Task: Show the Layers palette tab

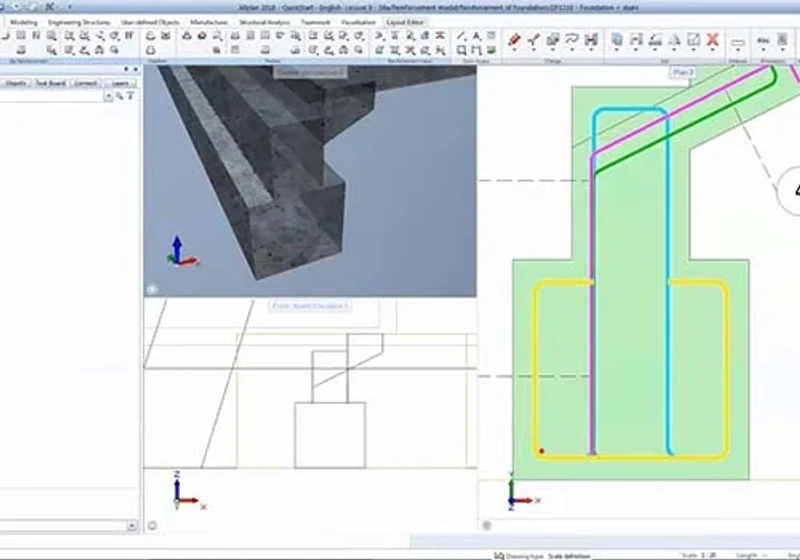Action: coord(120,83)
